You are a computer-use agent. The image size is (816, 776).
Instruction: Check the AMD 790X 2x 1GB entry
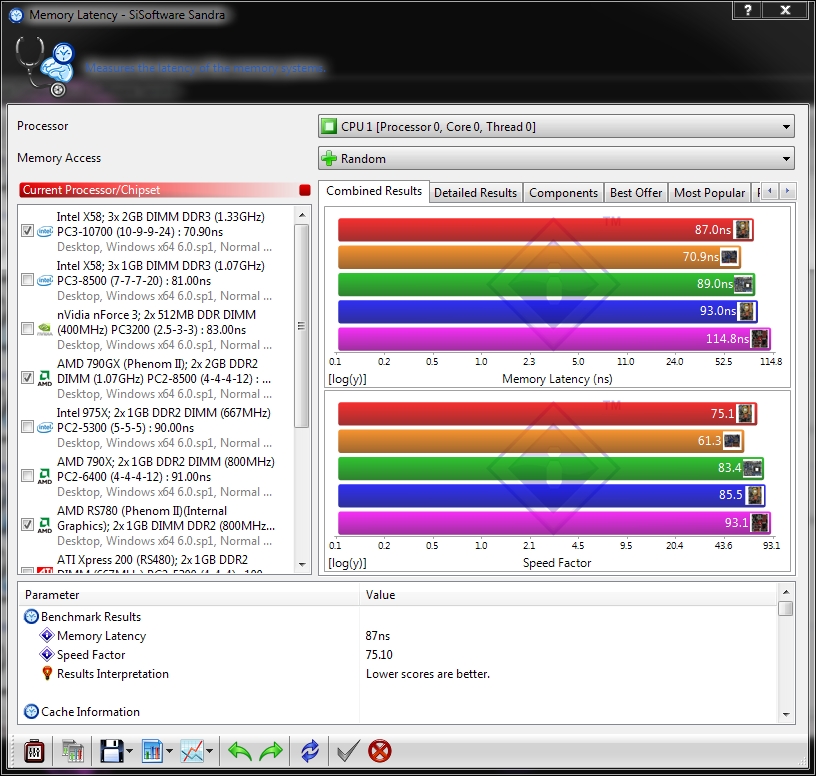(28, 476)
